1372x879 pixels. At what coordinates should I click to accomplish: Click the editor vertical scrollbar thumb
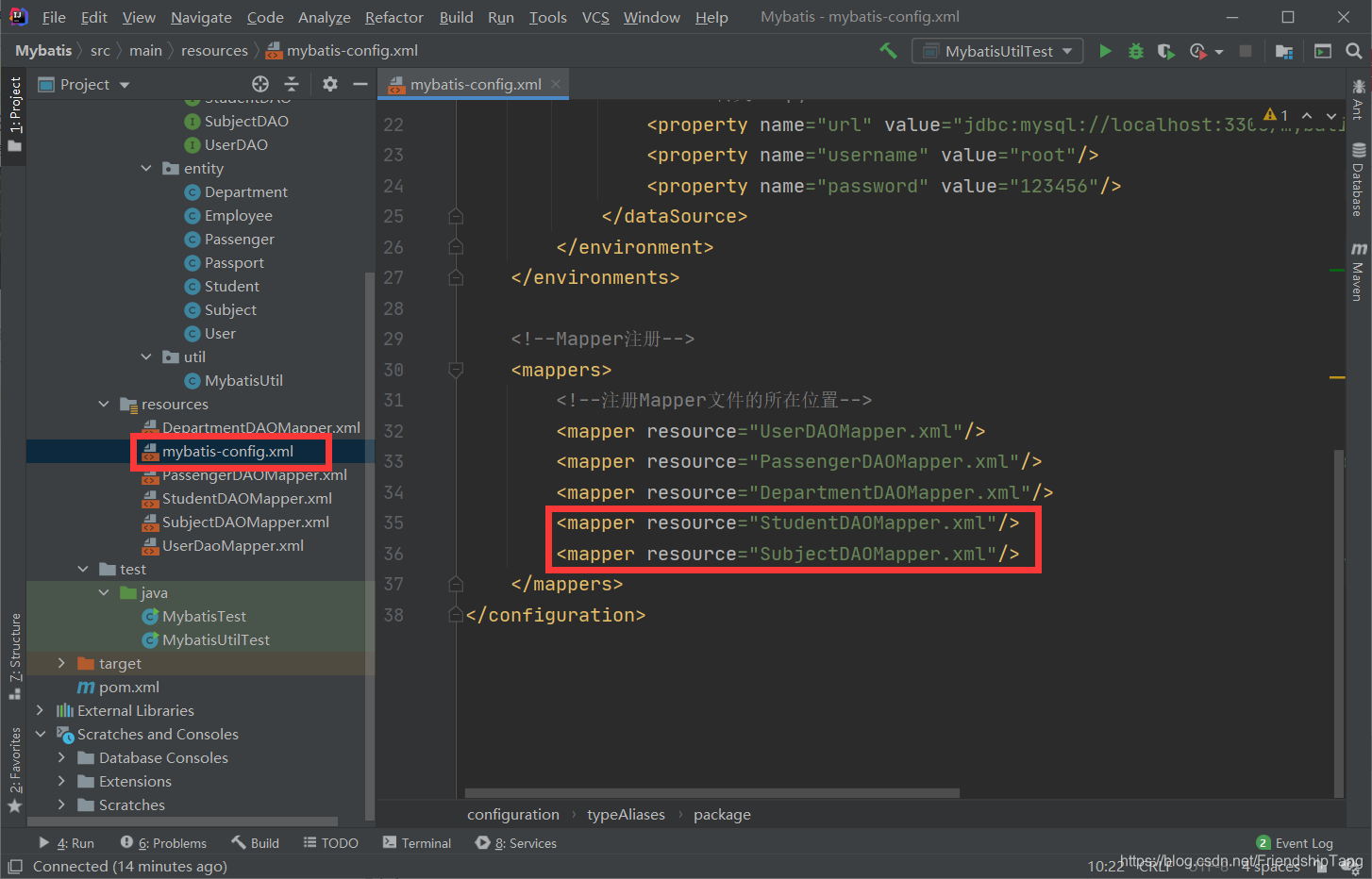(x=1339, y=622)
